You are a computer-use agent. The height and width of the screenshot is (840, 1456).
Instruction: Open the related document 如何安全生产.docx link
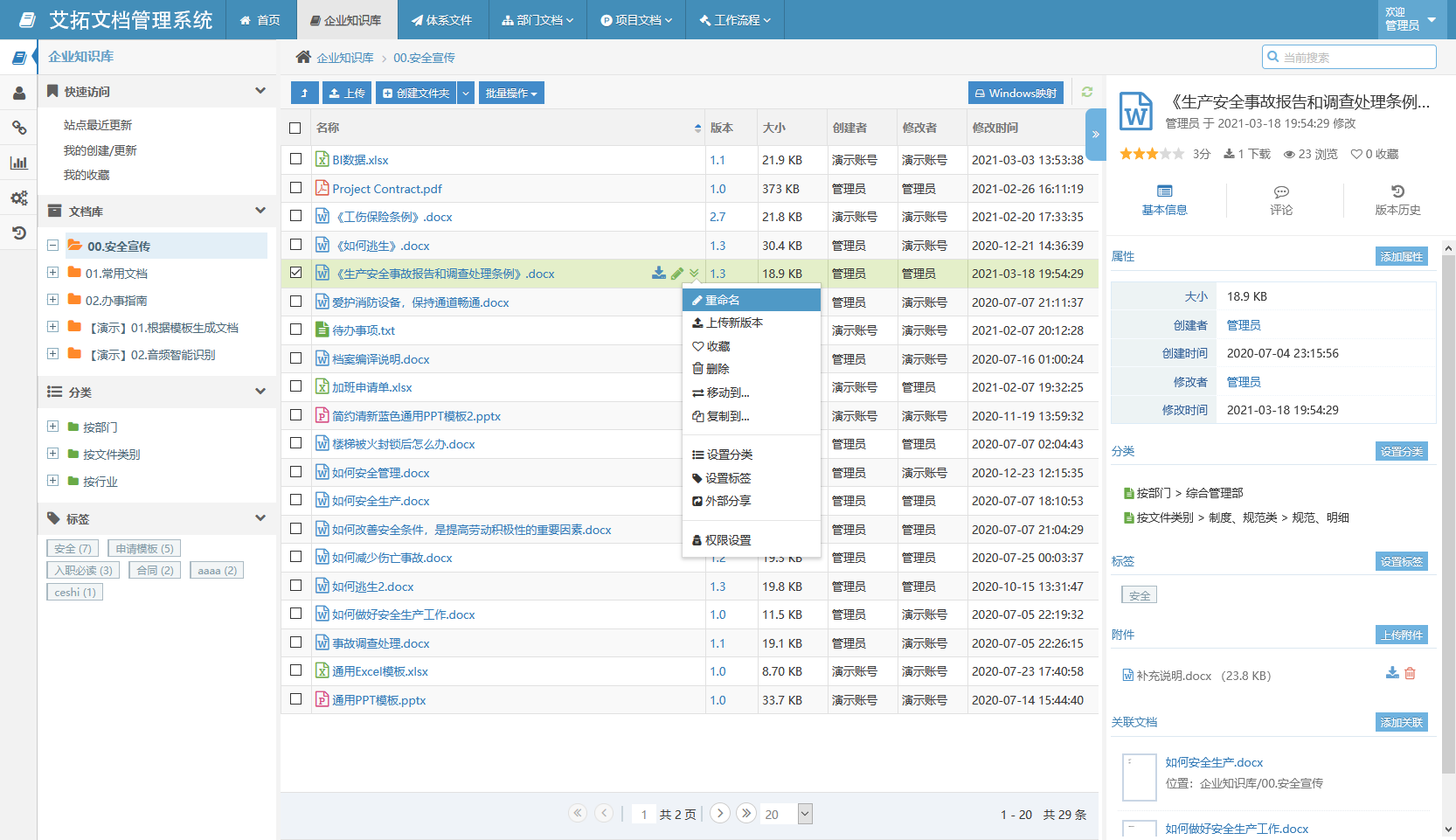1214,761
